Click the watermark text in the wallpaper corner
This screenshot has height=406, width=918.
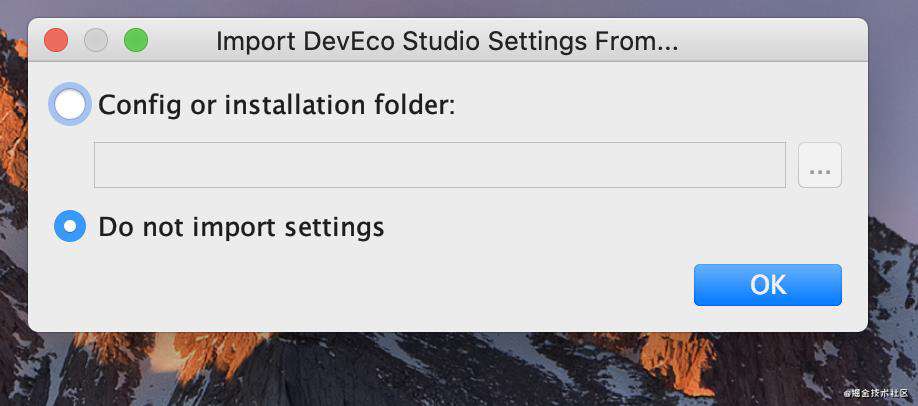point(878,391)
